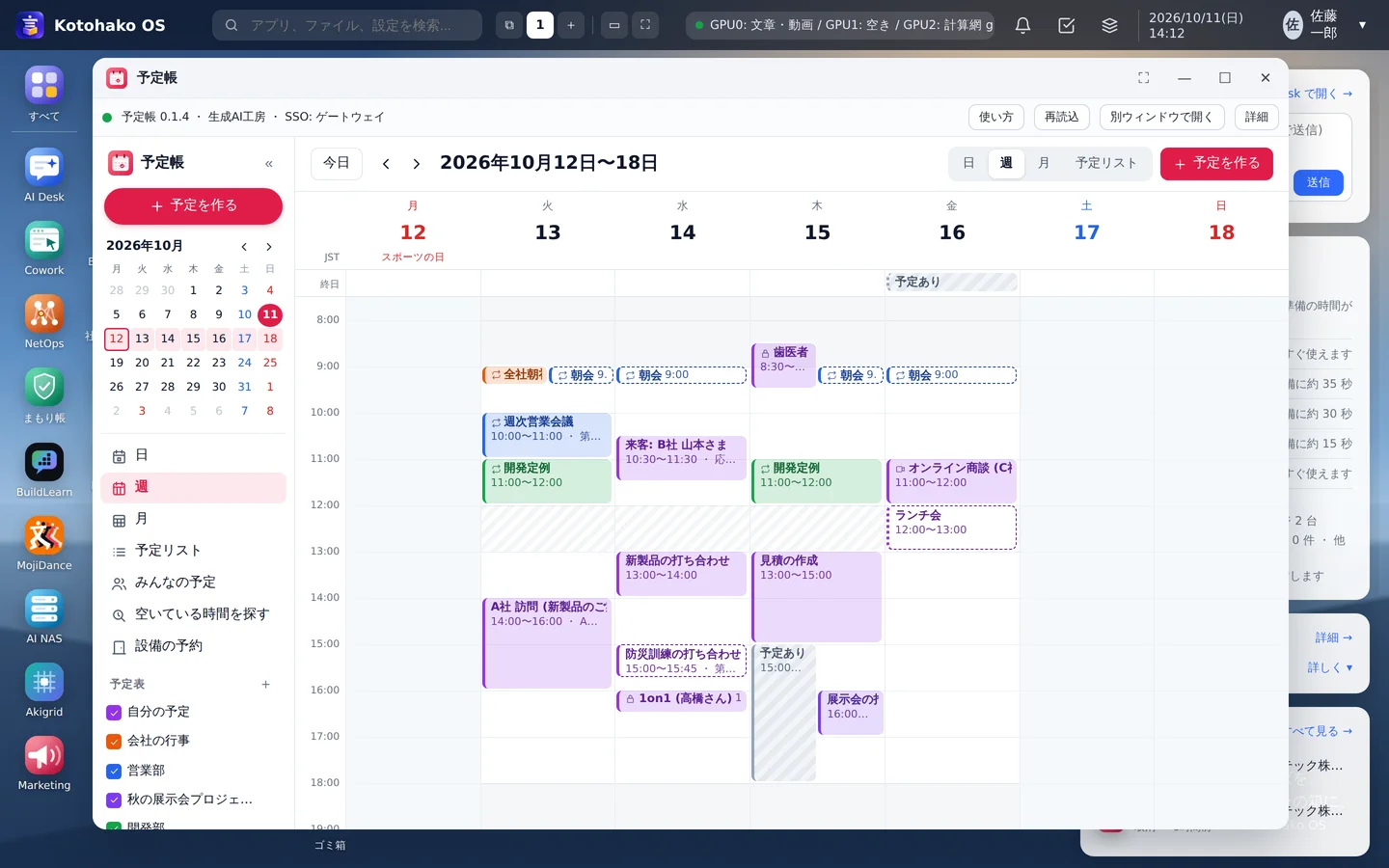This screenshot has width=1389, height=868.
Task: Toggle the 営業部 calendar checkbox
Action: [x=114, y=772]
